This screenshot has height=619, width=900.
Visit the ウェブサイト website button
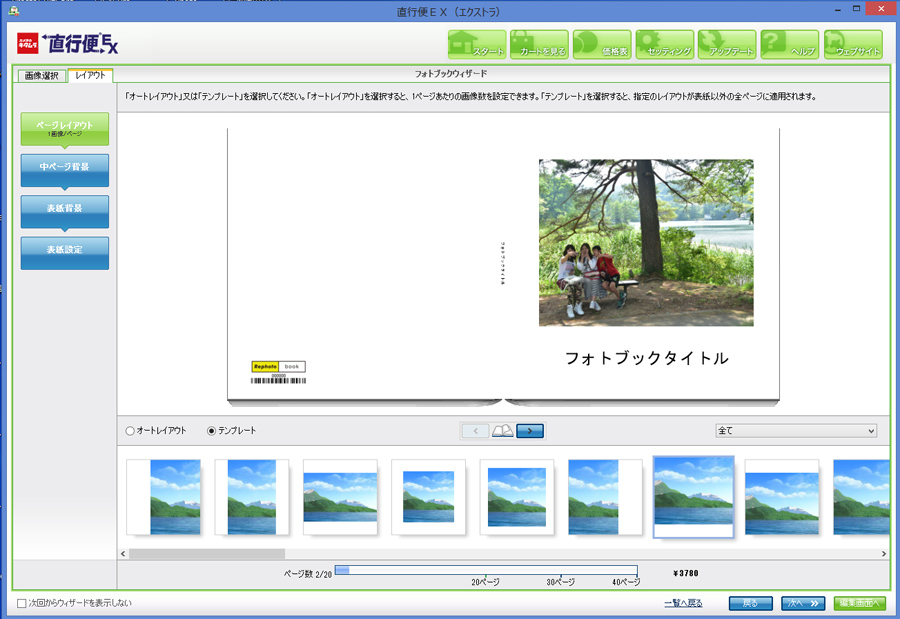tap(852, 44)
